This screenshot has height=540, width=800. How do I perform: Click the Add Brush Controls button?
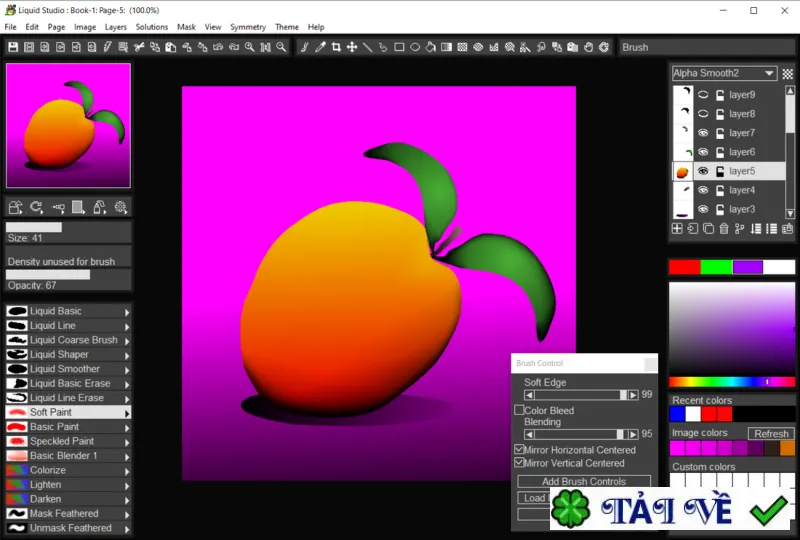pyautogui.click(x=584, y=481)
